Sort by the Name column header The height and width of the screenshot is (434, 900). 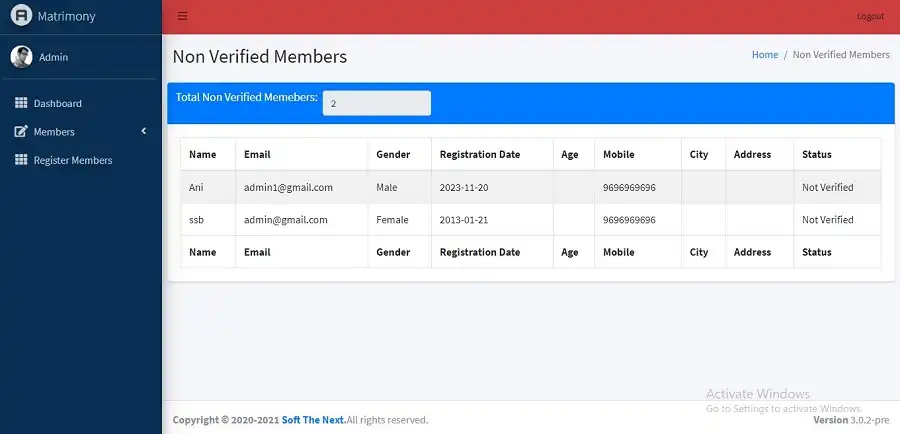(202, 155)
